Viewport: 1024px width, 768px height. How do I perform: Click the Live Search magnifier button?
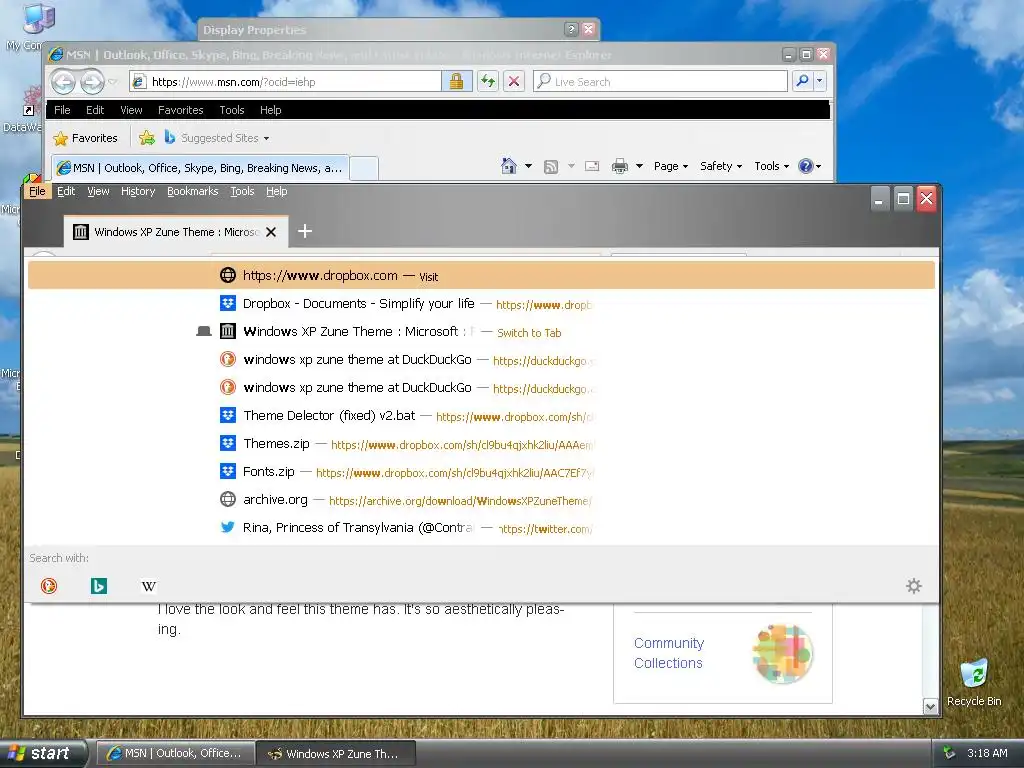pos(802,81)
